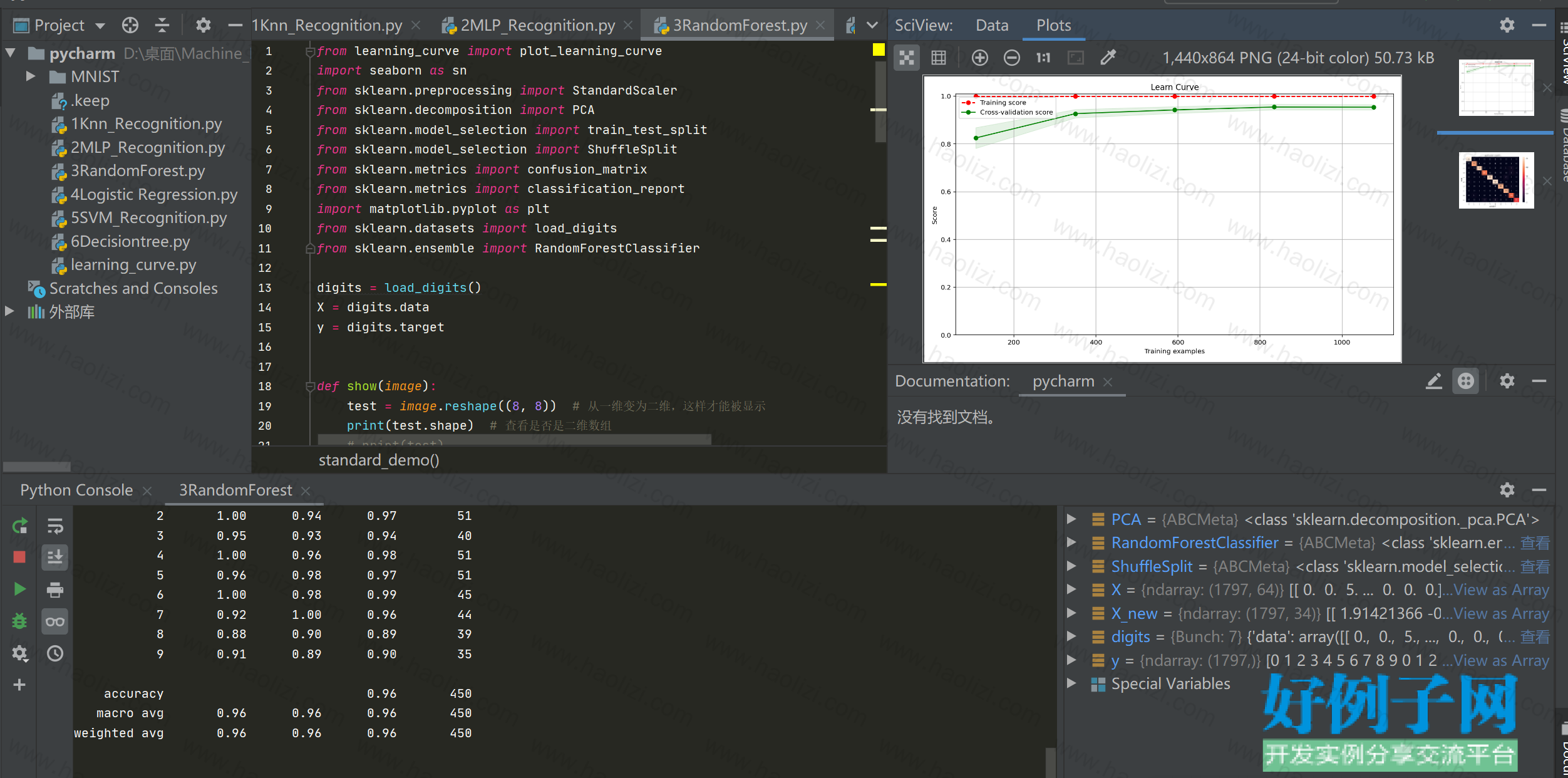Show hidden editor tabs dropdown arrow
This screenshot has width=1568, height=778.
[x=872, y=25]
